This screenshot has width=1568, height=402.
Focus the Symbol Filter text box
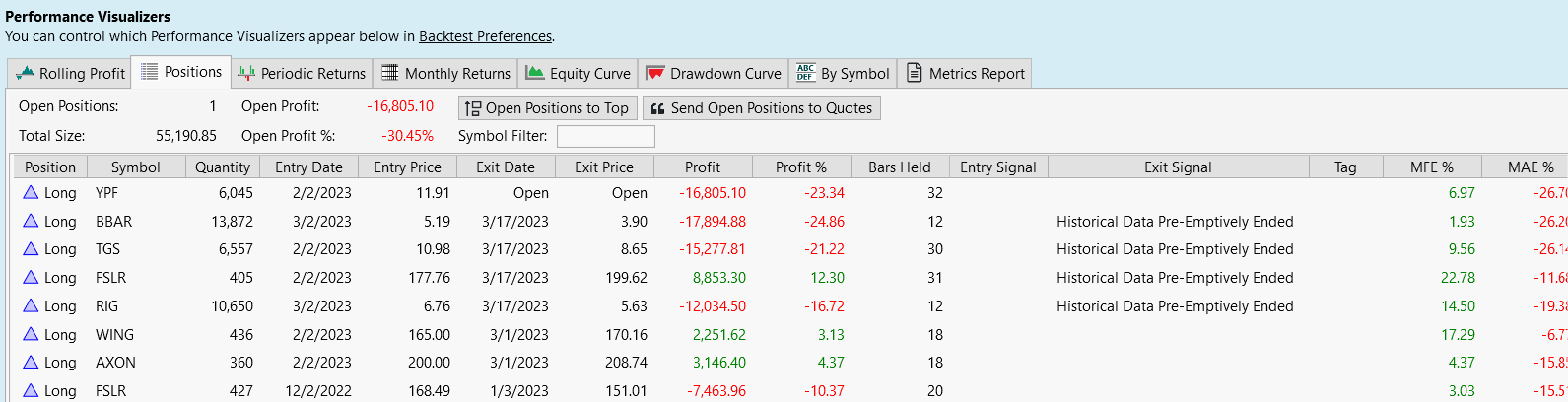pos(605,136)
